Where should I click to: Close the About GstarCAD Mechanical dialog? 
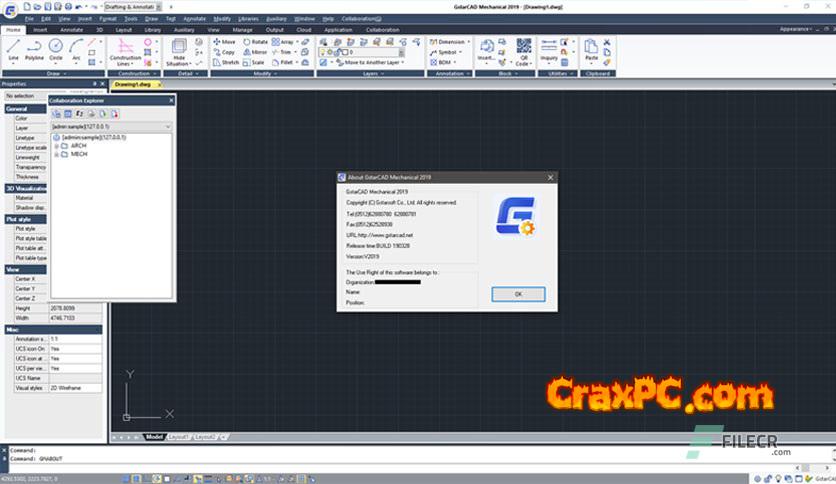pos(551,178)
